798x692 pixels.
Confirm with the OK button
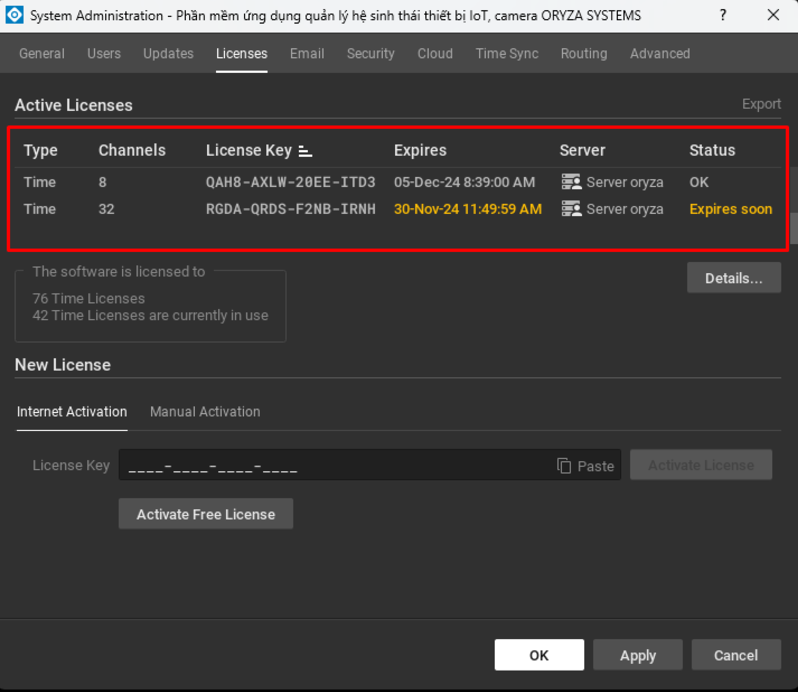539,655
